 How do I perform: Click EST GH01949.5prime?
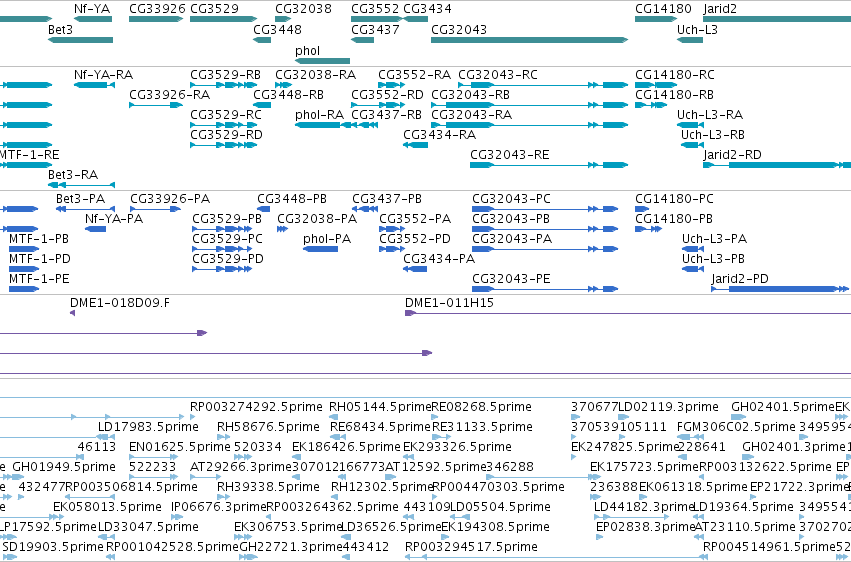click(x=64, y=467)
